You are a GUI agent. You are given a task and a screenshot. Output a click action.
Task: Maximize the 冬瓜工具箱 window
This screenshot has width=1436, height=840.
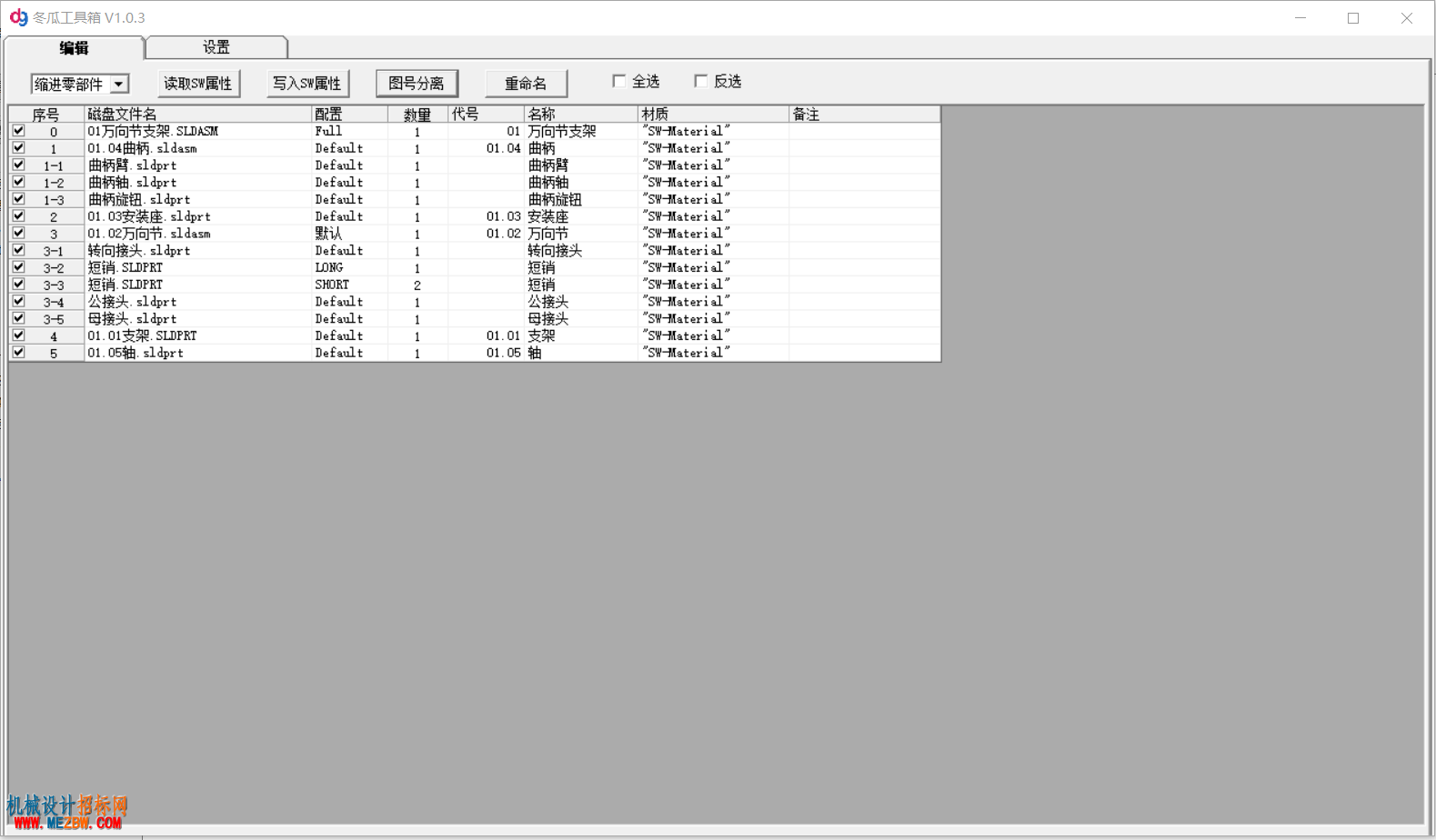1353,17
